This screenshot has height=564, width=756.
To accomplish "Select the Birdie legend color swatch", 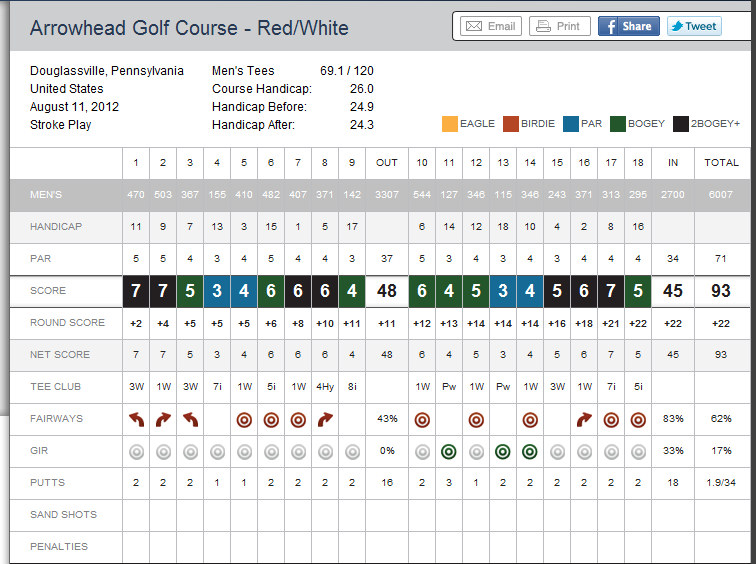I will (509, 124).
